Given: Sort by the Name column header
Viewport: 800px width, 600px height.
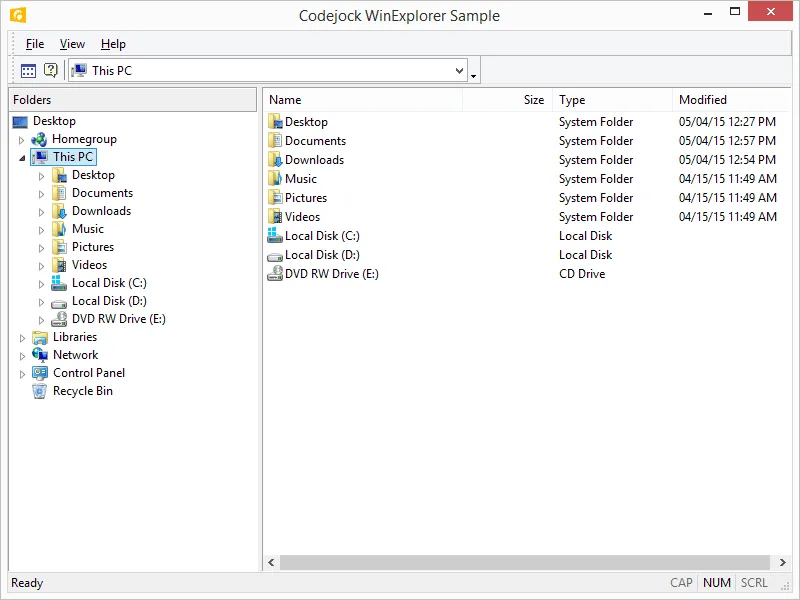Looking at the screenshot, I should (363, 100).
